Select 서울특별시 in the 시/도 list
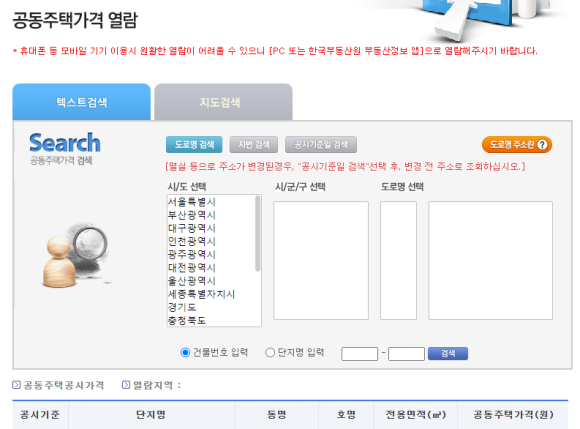This screenshot has height=429, width=580. click(x=192, y=202)
